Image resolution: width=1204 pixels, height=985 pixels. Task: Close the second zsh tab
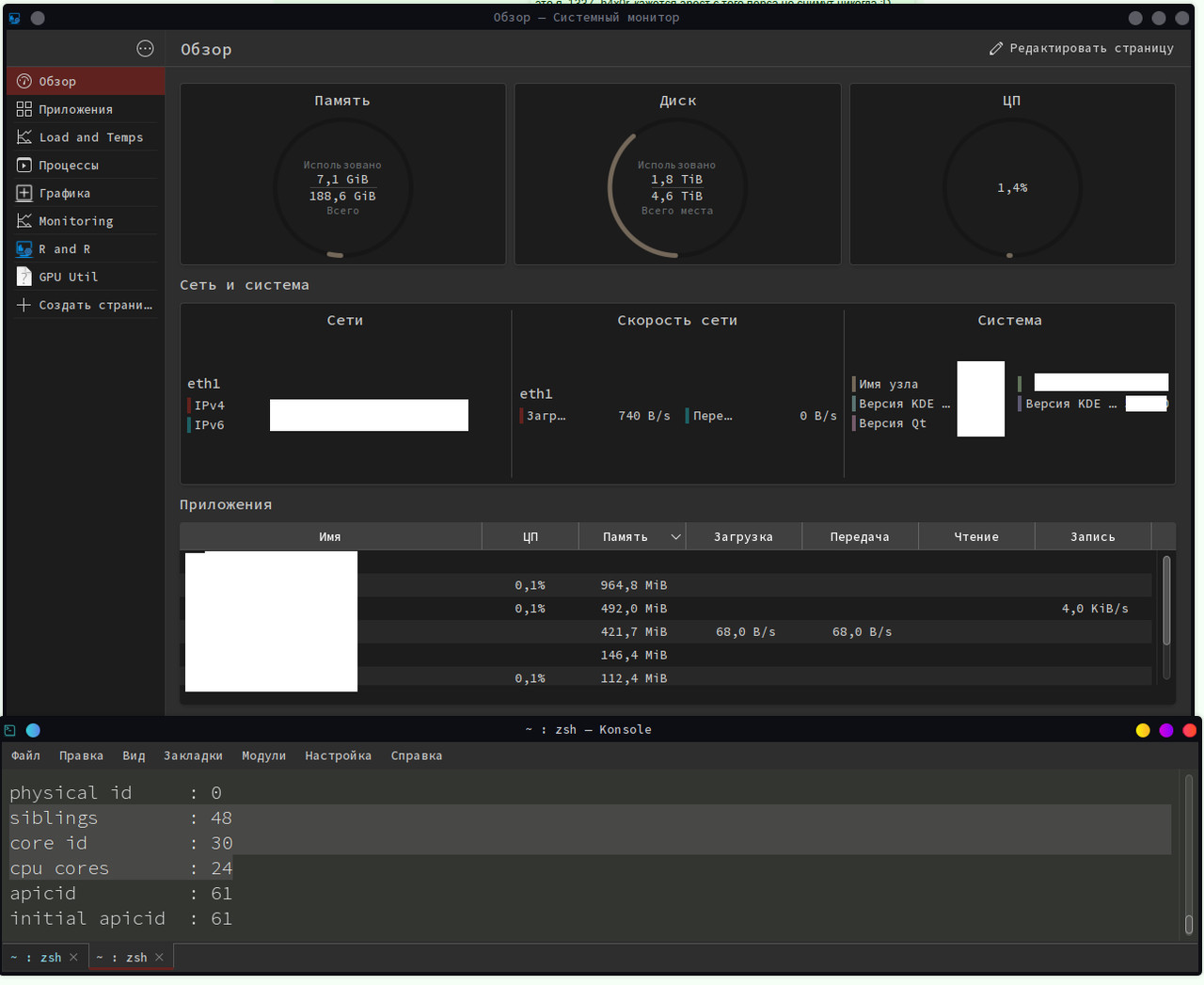point(159,958)
